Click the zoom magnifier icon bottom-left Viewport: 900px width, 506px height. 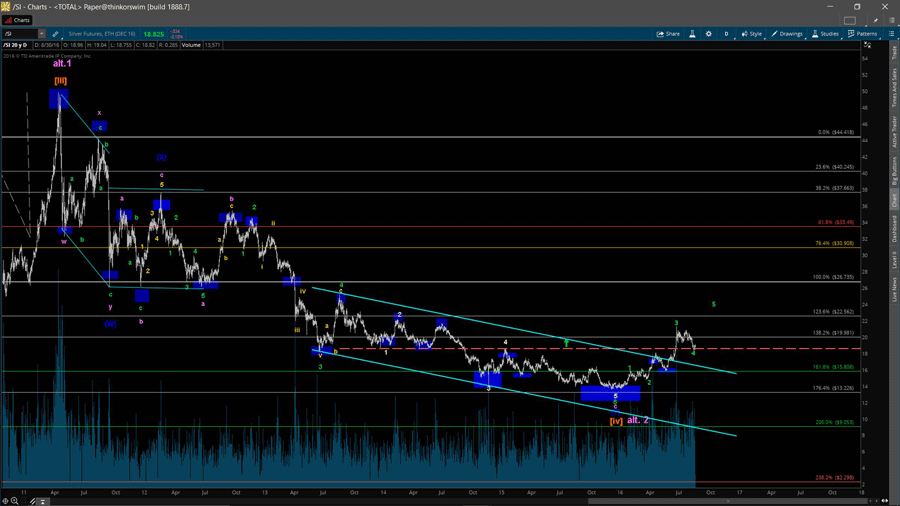pos(14,501)
